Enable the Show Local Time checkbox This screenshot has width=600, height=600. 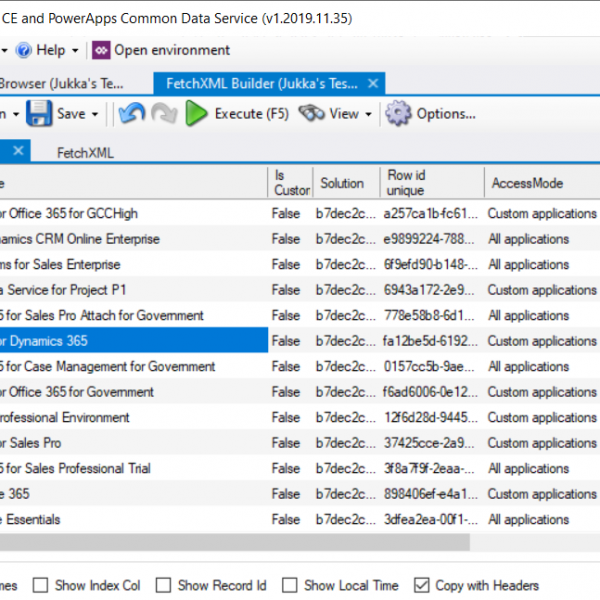[x=290, y=585]
